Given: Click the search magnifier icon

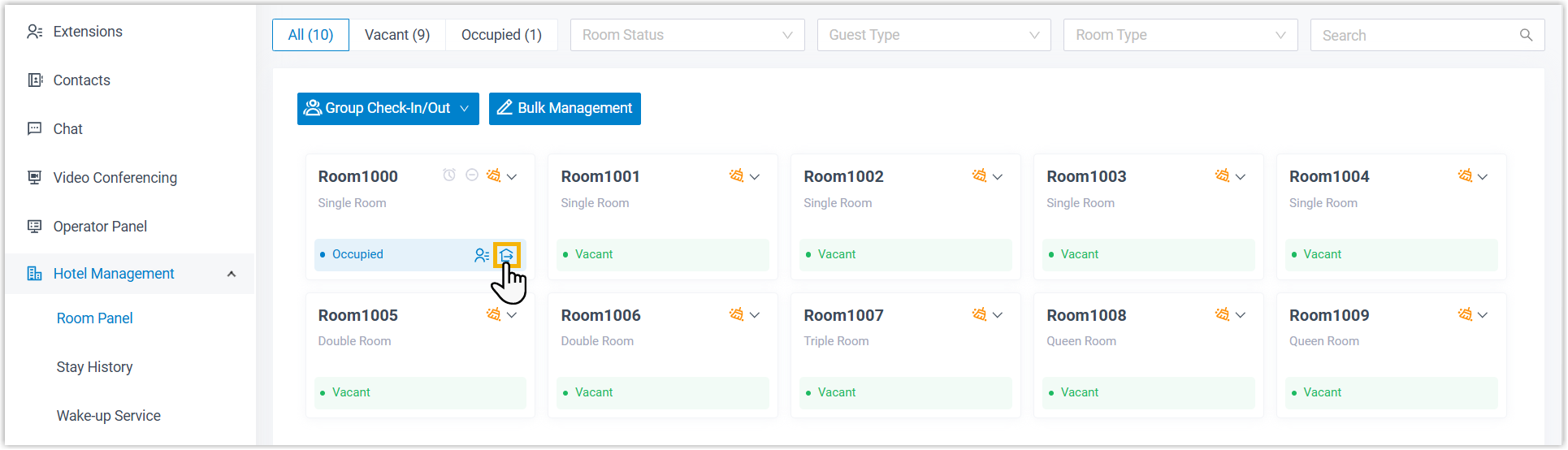Looking at the screenshot, I should click(1526, 35).
